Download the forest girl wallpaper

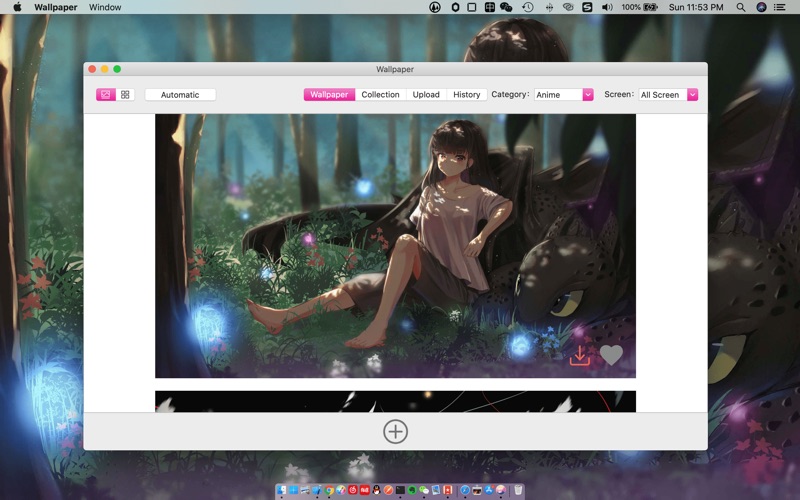coord(580,356)
